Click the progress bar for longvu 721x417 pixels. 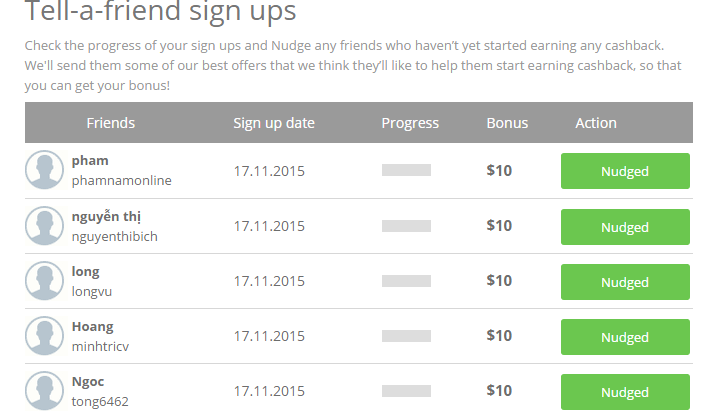click(x=406, y=281)
